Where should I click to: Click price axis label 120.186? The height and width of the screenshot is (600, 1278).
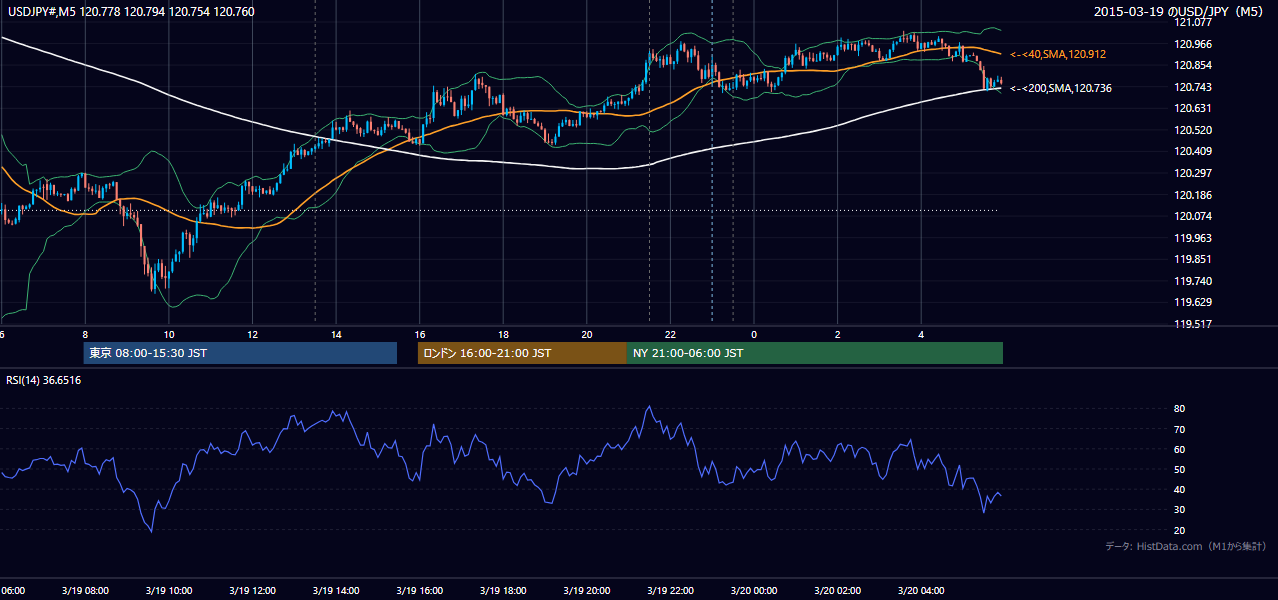(1192, 195)
